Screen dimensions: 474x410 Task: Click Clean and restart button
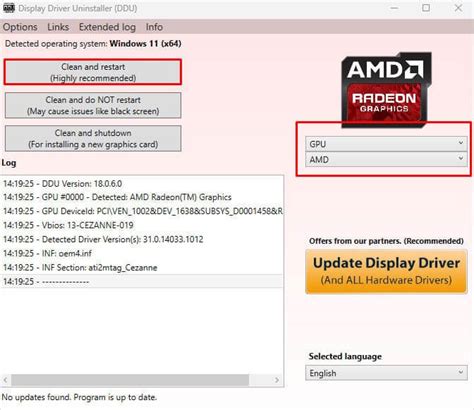tap(93, 72)
